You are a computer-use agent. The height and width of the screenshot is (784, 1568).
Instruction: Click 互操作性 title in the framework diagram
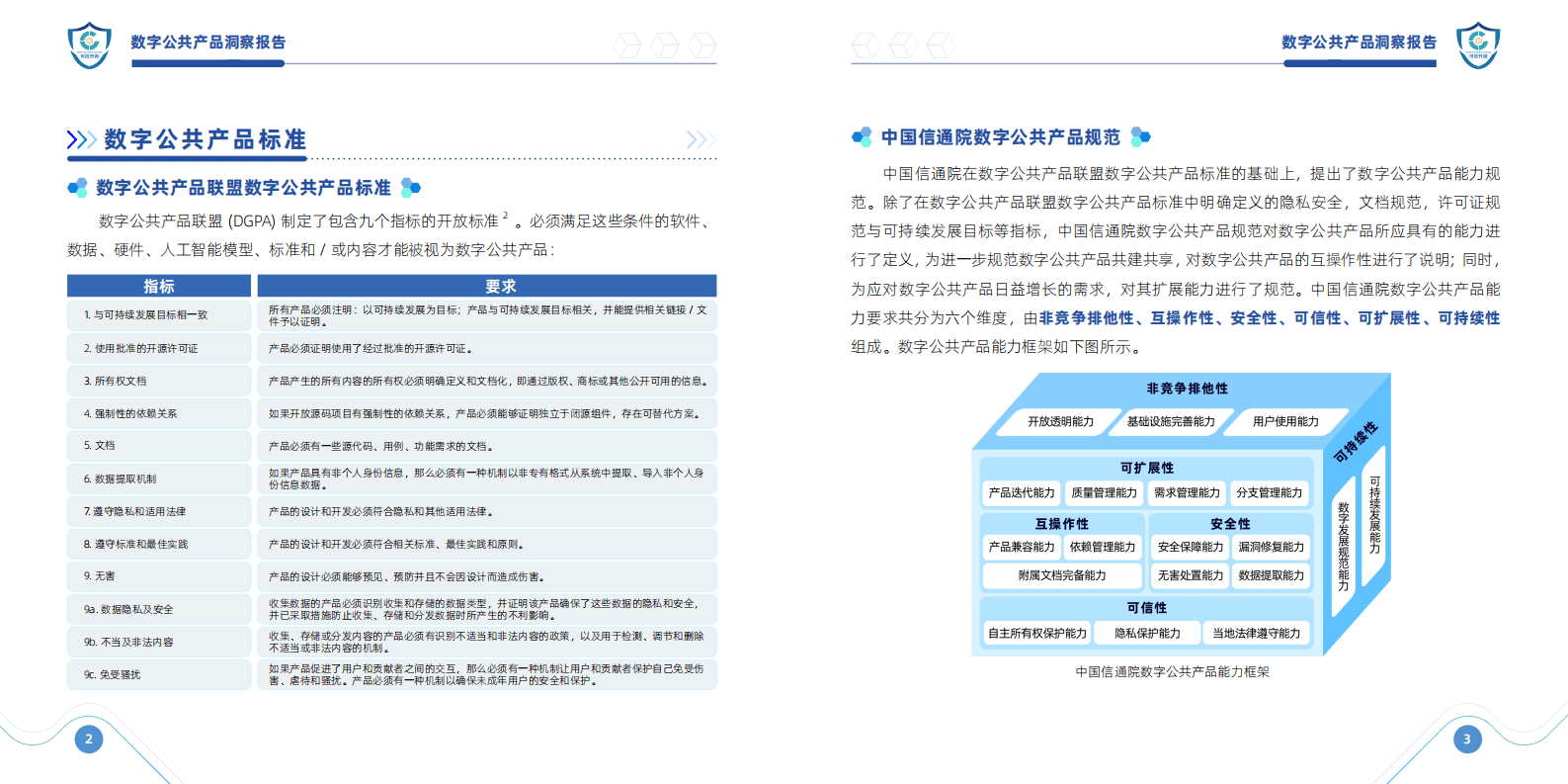click(1062, 524)
